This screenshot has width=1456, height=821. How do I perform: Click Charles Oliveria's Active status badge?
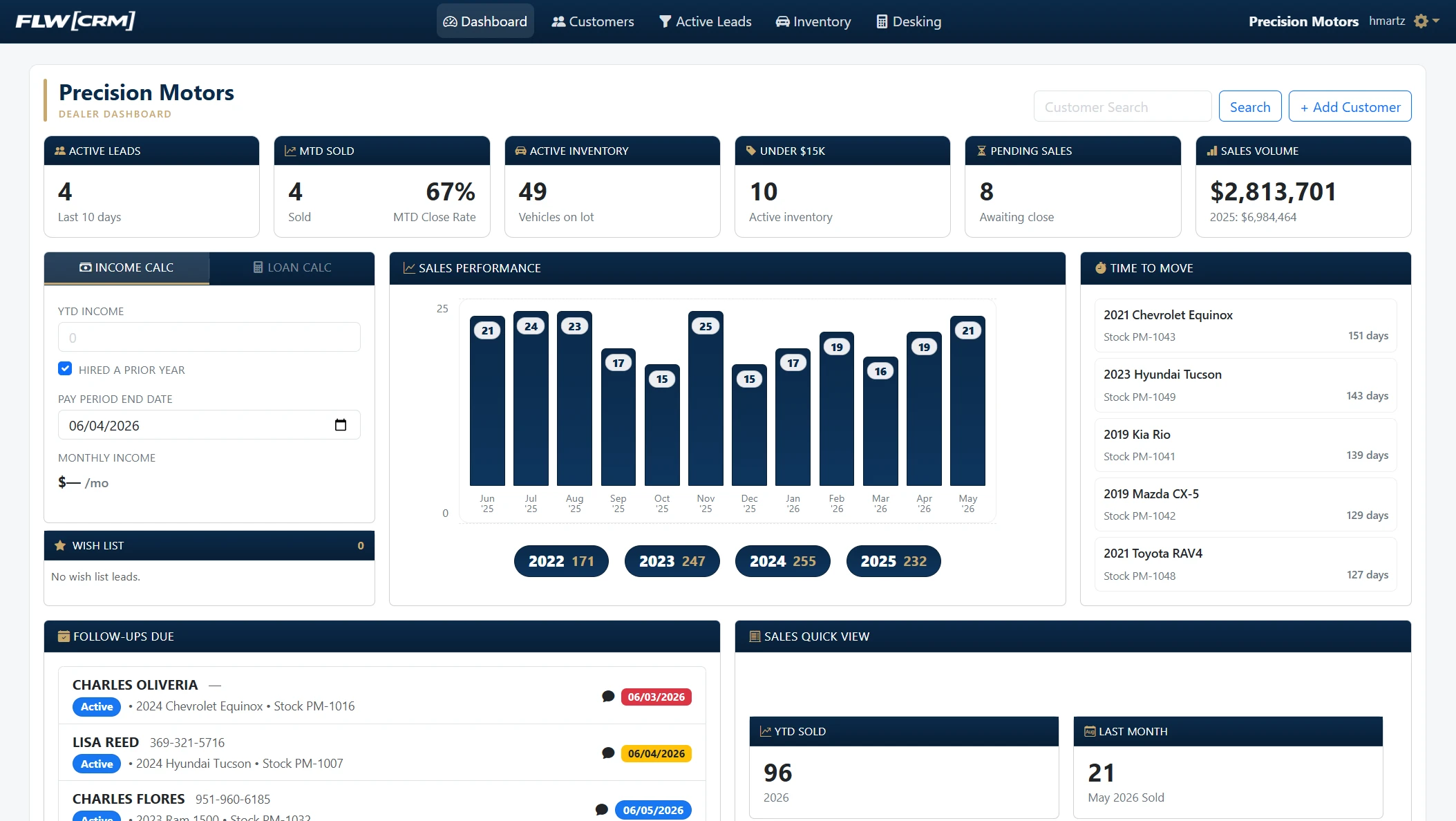pyautogui.click(x=97, y=706)
